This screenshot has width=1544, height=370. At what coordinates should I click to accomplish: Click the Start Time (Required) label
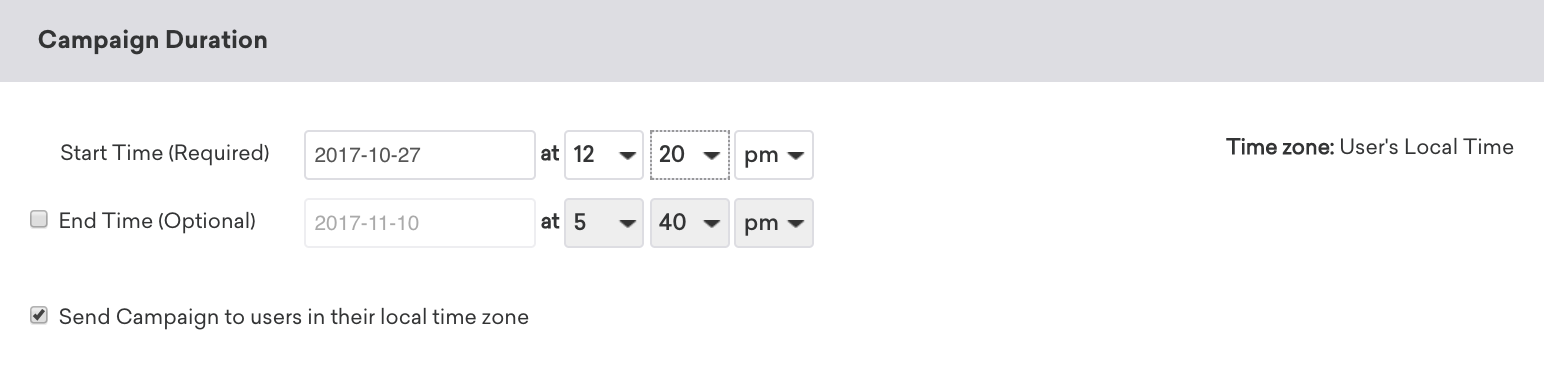pos(165,153)
